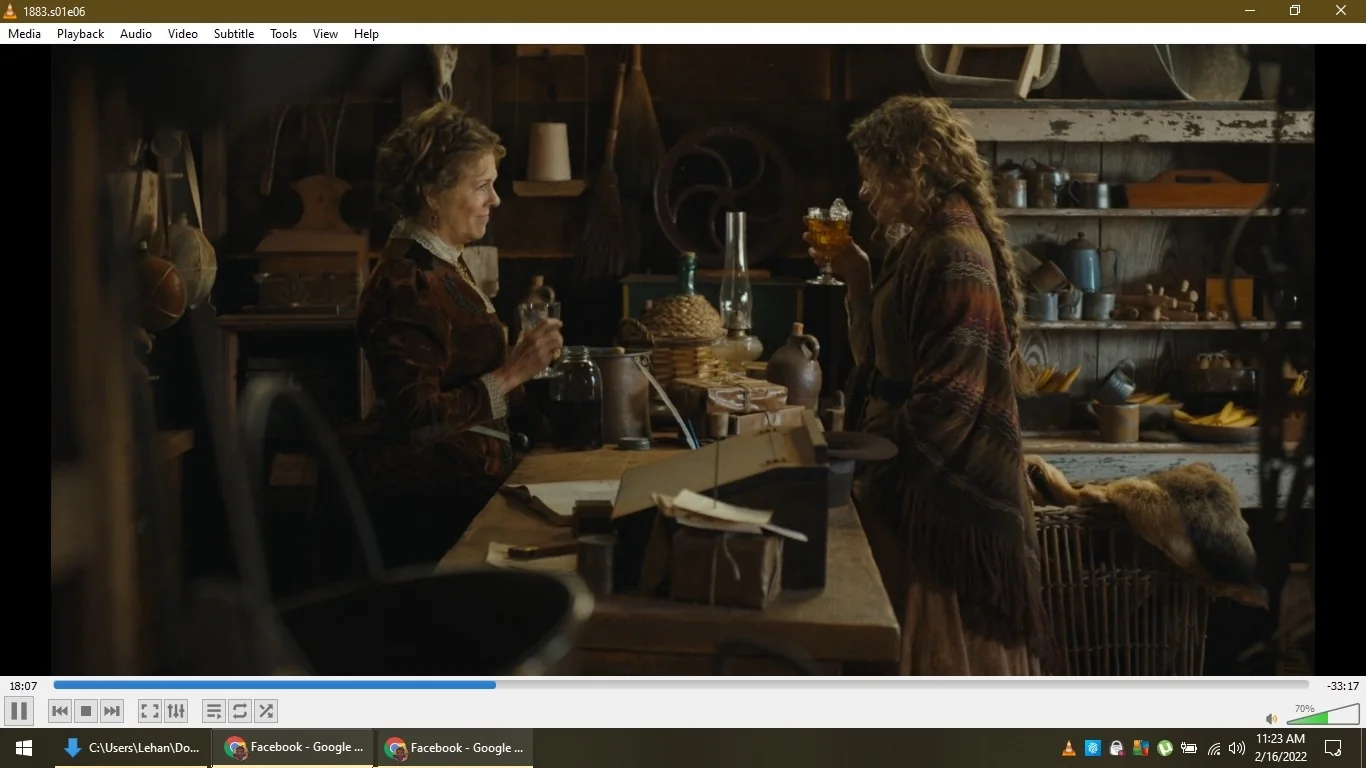Open the Subtitle menu
The image size is (1366, 768).
pos(234,34)
